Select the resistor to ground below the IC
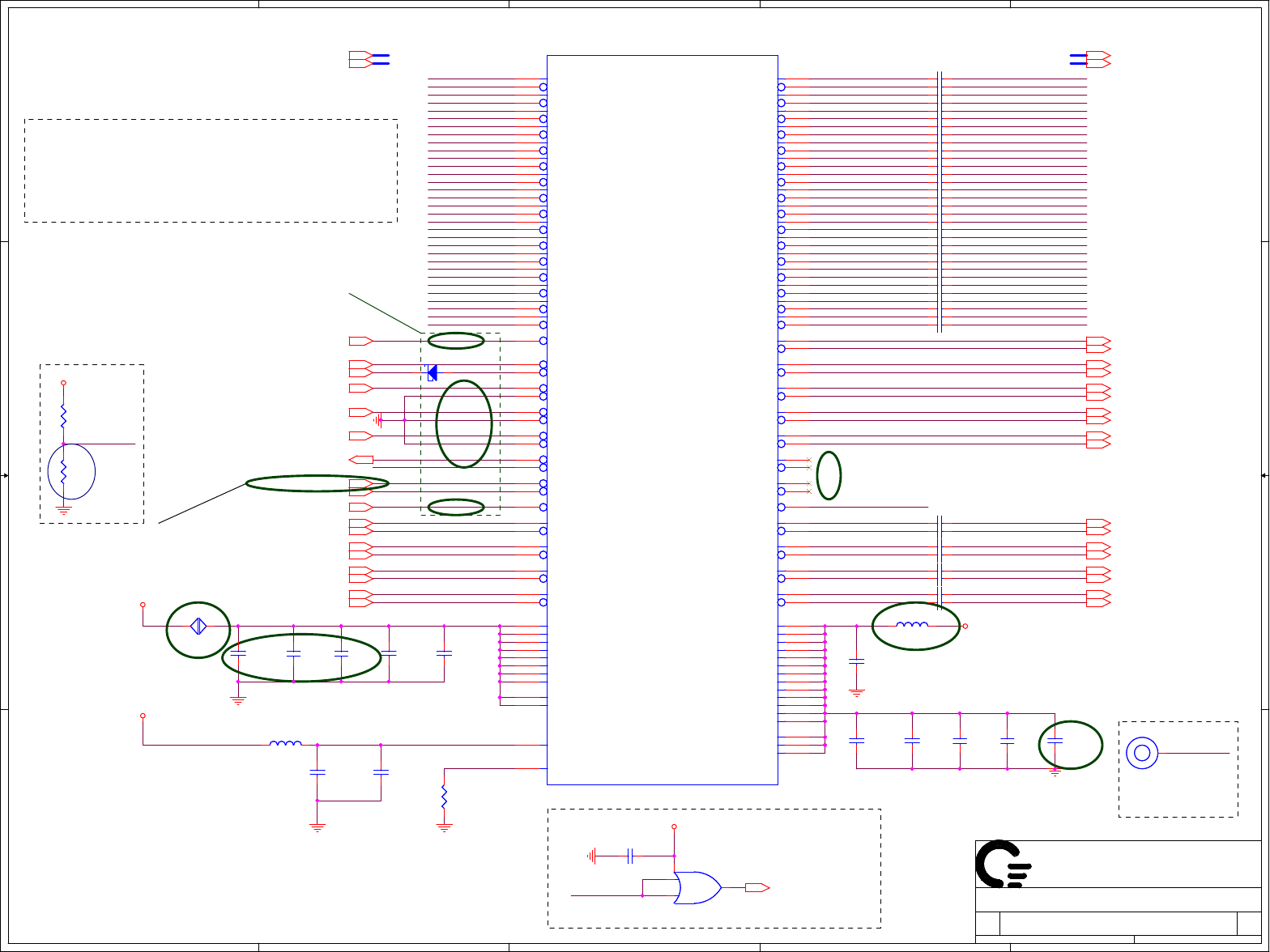1270x952 pixels. pos(444,796)
